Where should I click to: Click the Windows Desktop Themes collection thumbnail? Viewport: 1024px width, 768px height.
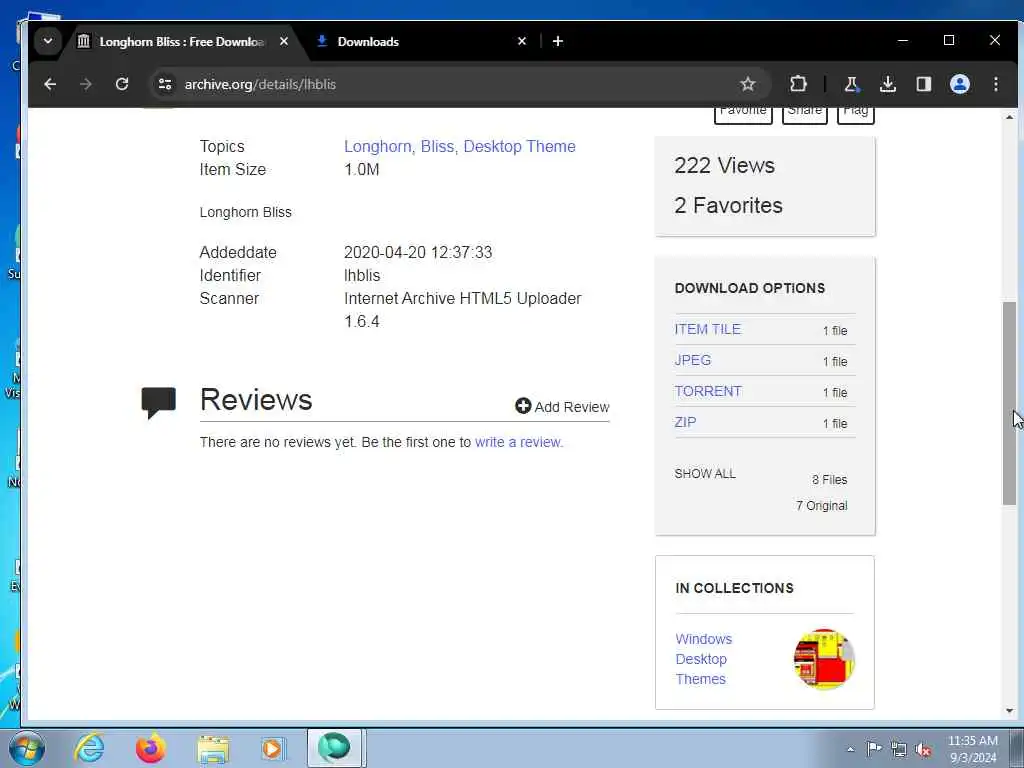[x=824, y=658]
